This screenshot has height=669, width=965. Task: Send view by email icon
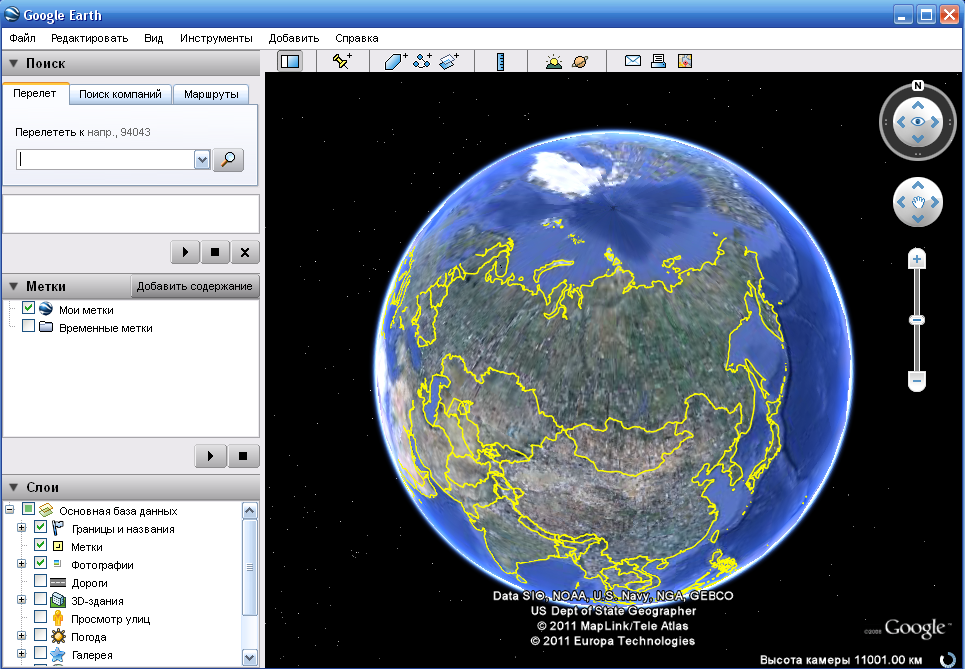coord(633,60)
